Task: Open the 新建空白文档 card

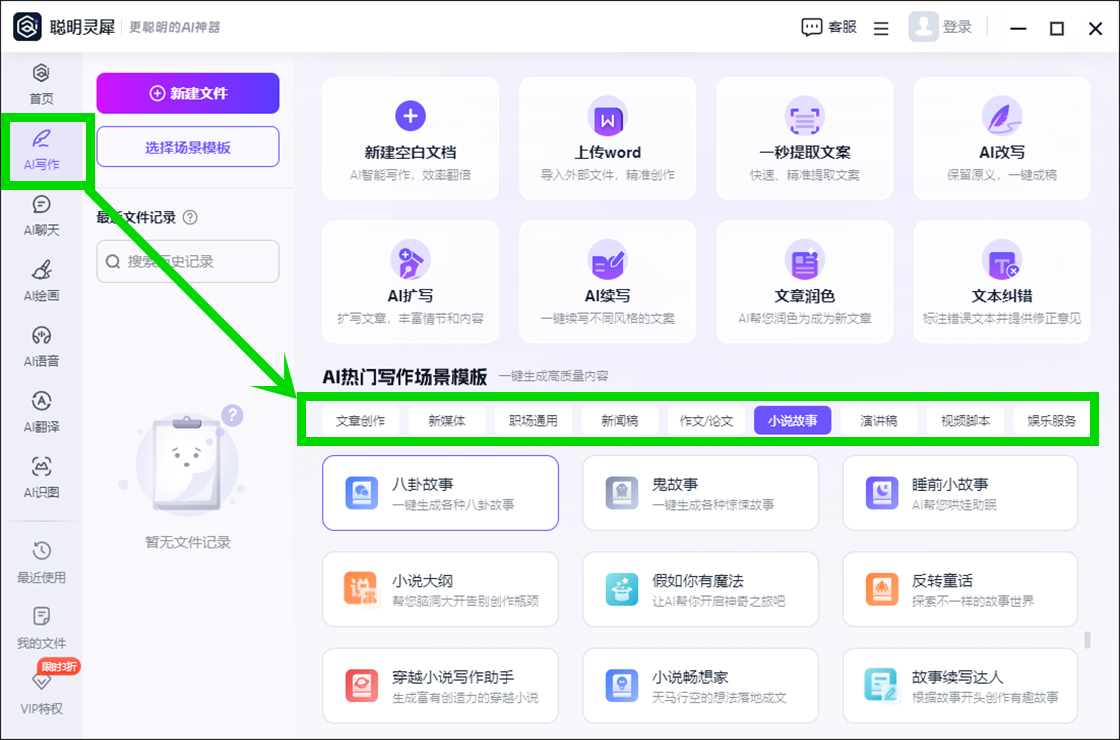Action: click(x=410, y=135)
